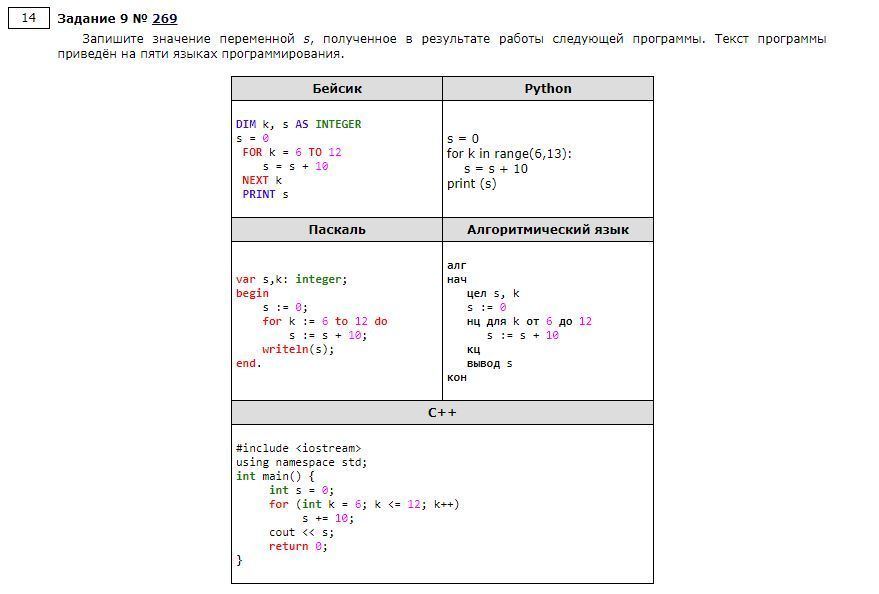
Task: Click the boxed question number 14
Action: click(x=29, y=18)
